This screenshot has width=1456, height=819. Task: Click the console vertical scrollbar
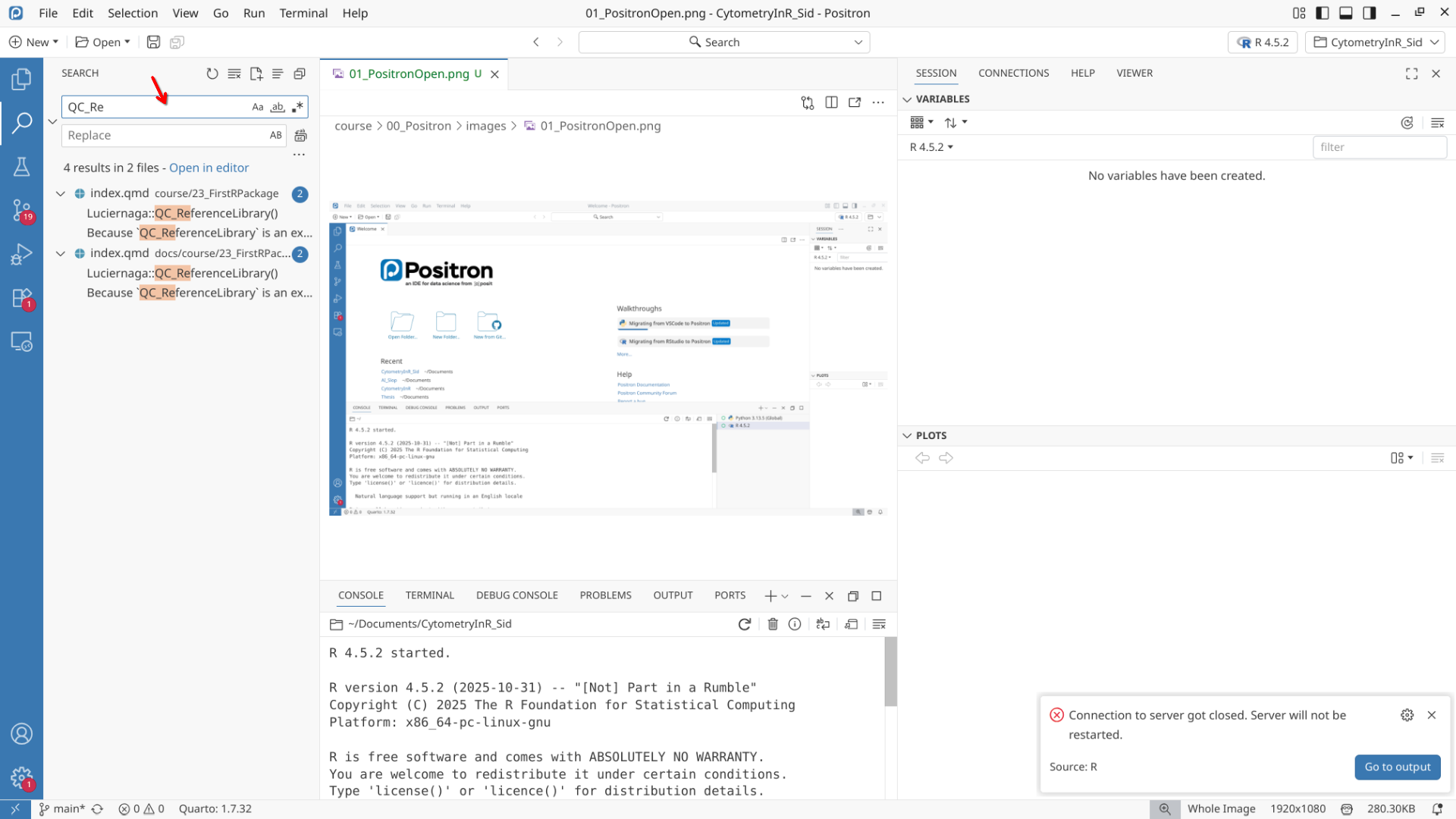[x=890, y=671]
